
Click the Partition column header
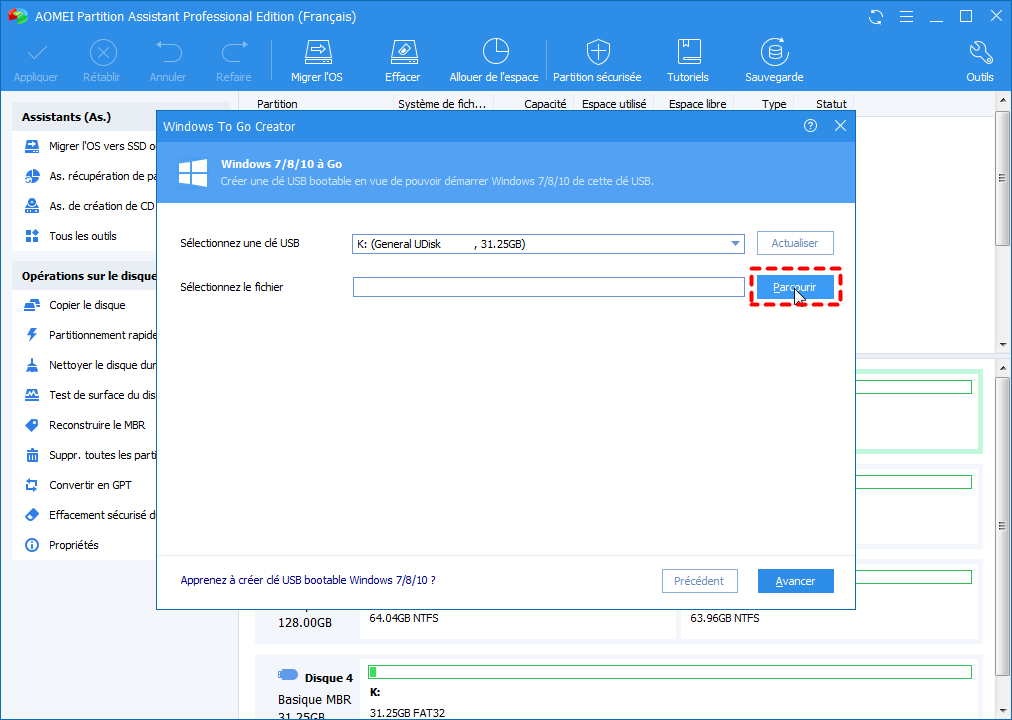(278, 104)
